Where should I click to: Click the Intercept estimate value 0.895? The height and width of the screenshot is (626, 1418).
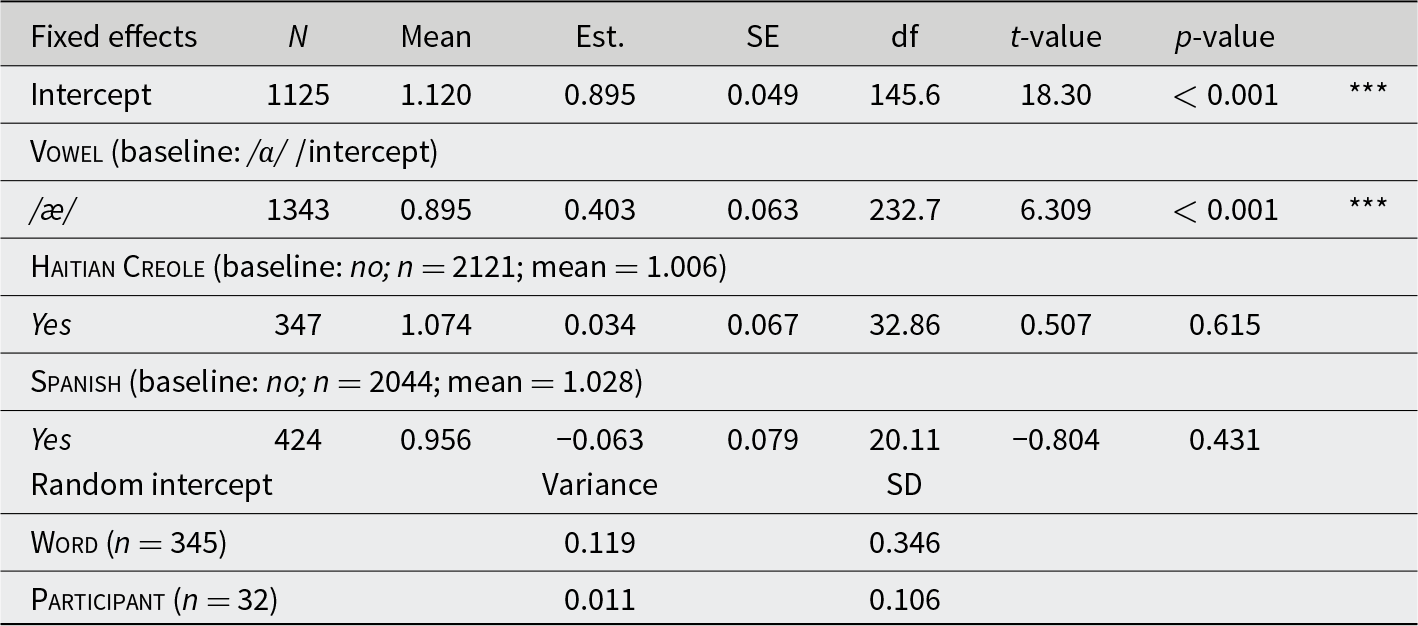[x=600, y=95]
